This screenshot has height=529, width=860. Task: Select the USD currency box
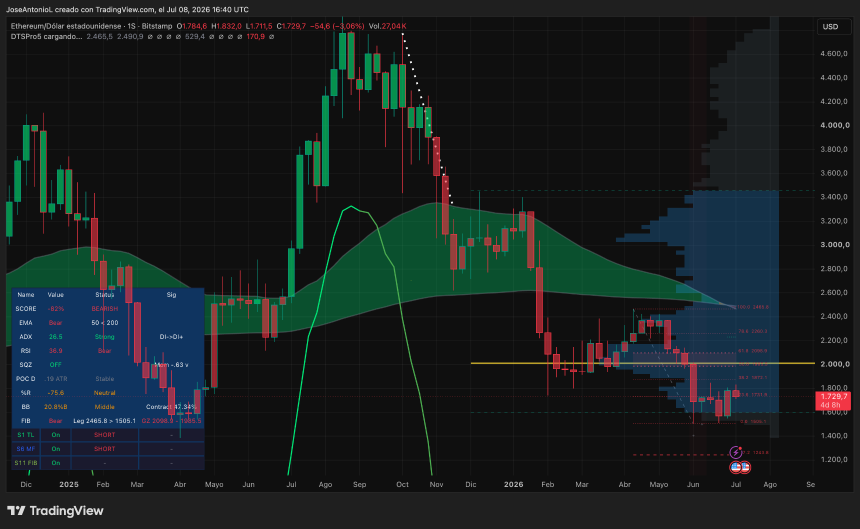(830, 26)
